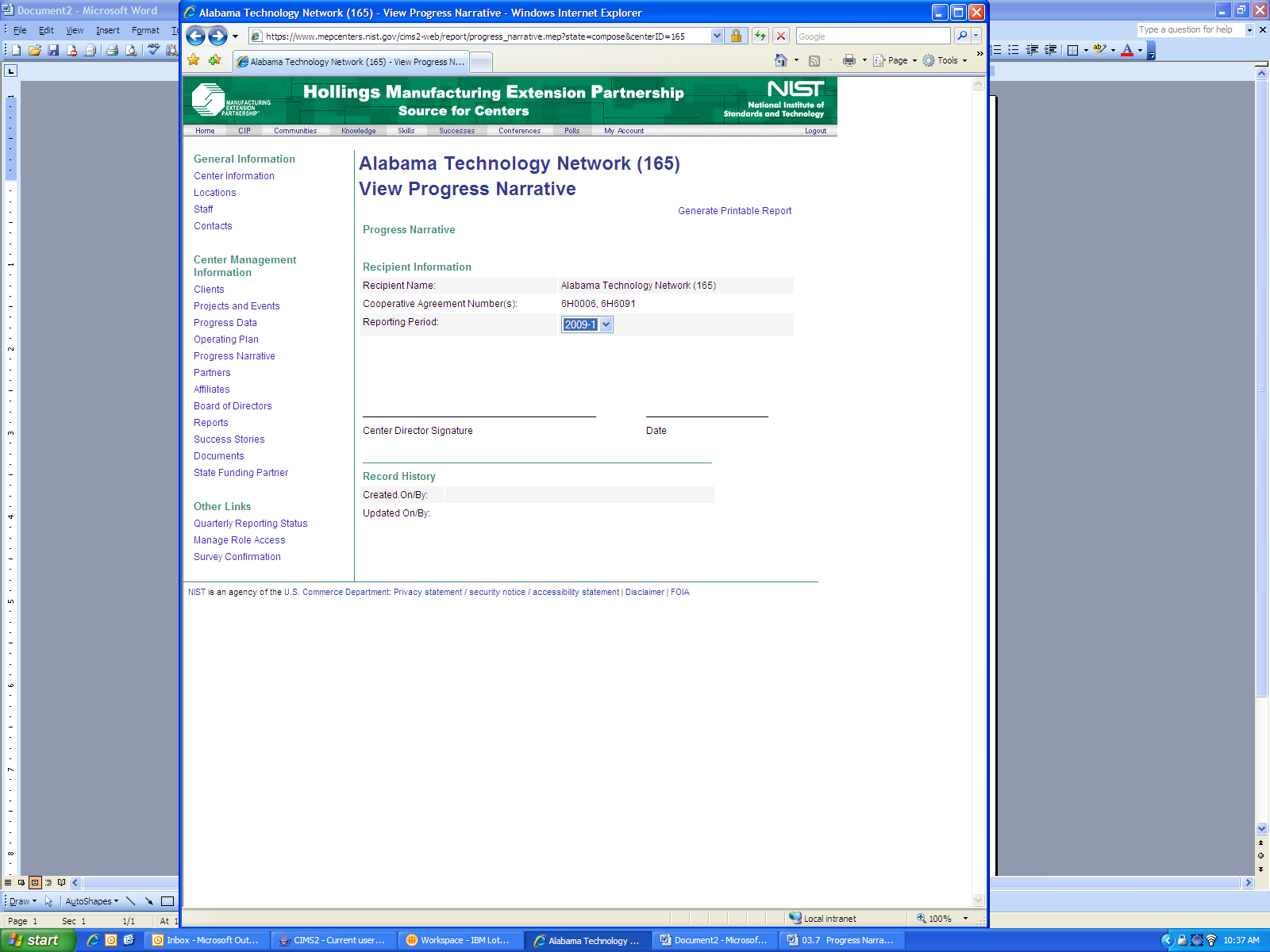Click Word's Spelling and Grammar icon
Image resolution: width=1270 pixels, height=952 pixels.
153,50
